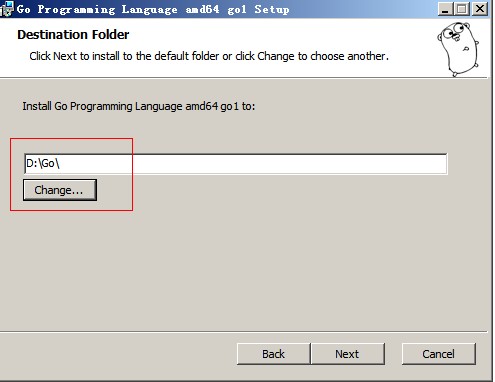495x382 pixels.
Task: Cancel the Go setup
Action: pos(439,354)
